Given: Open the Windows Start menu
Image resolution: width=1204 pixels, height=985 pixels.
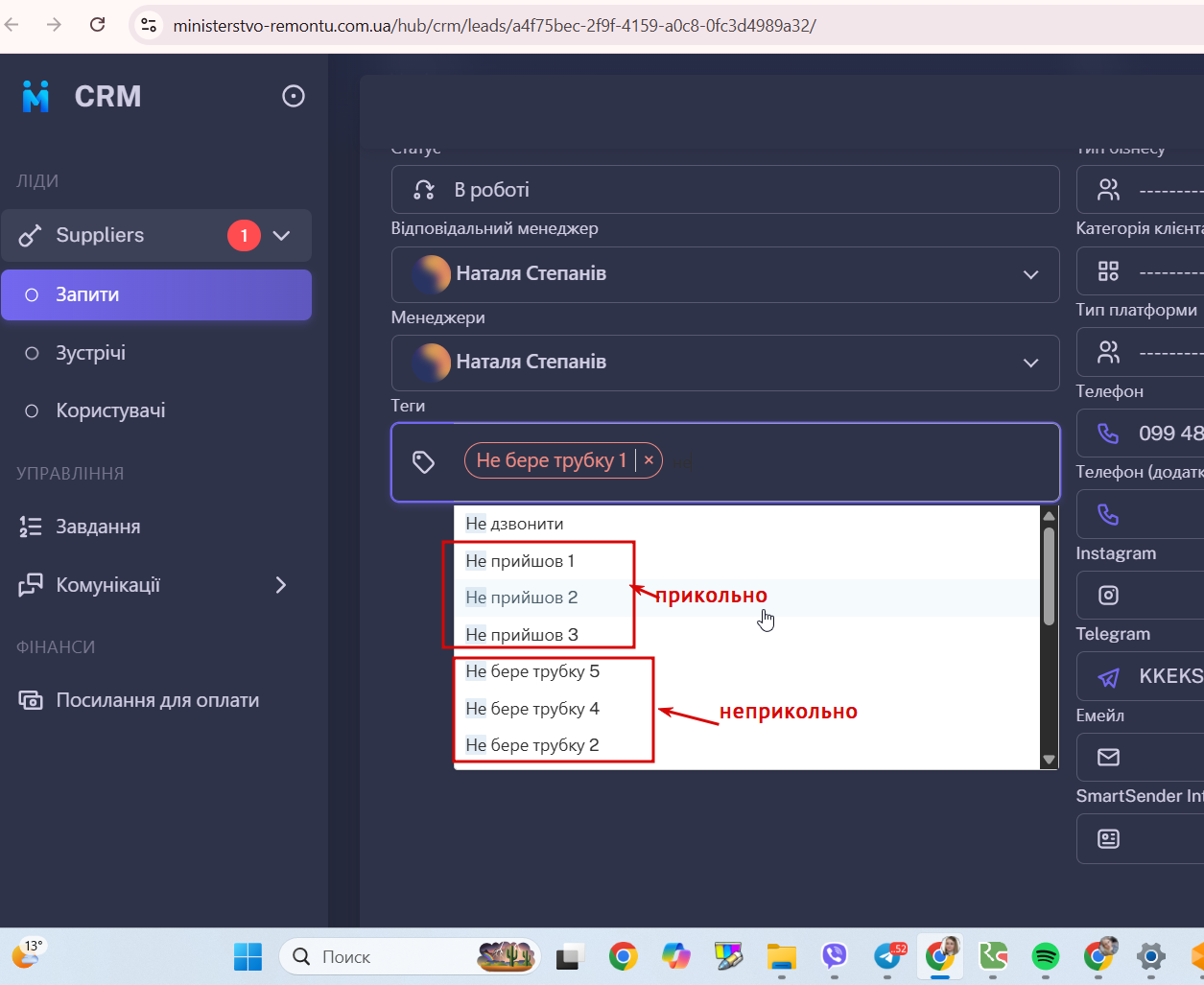Looking at the screenshot, I should [248, 956].
